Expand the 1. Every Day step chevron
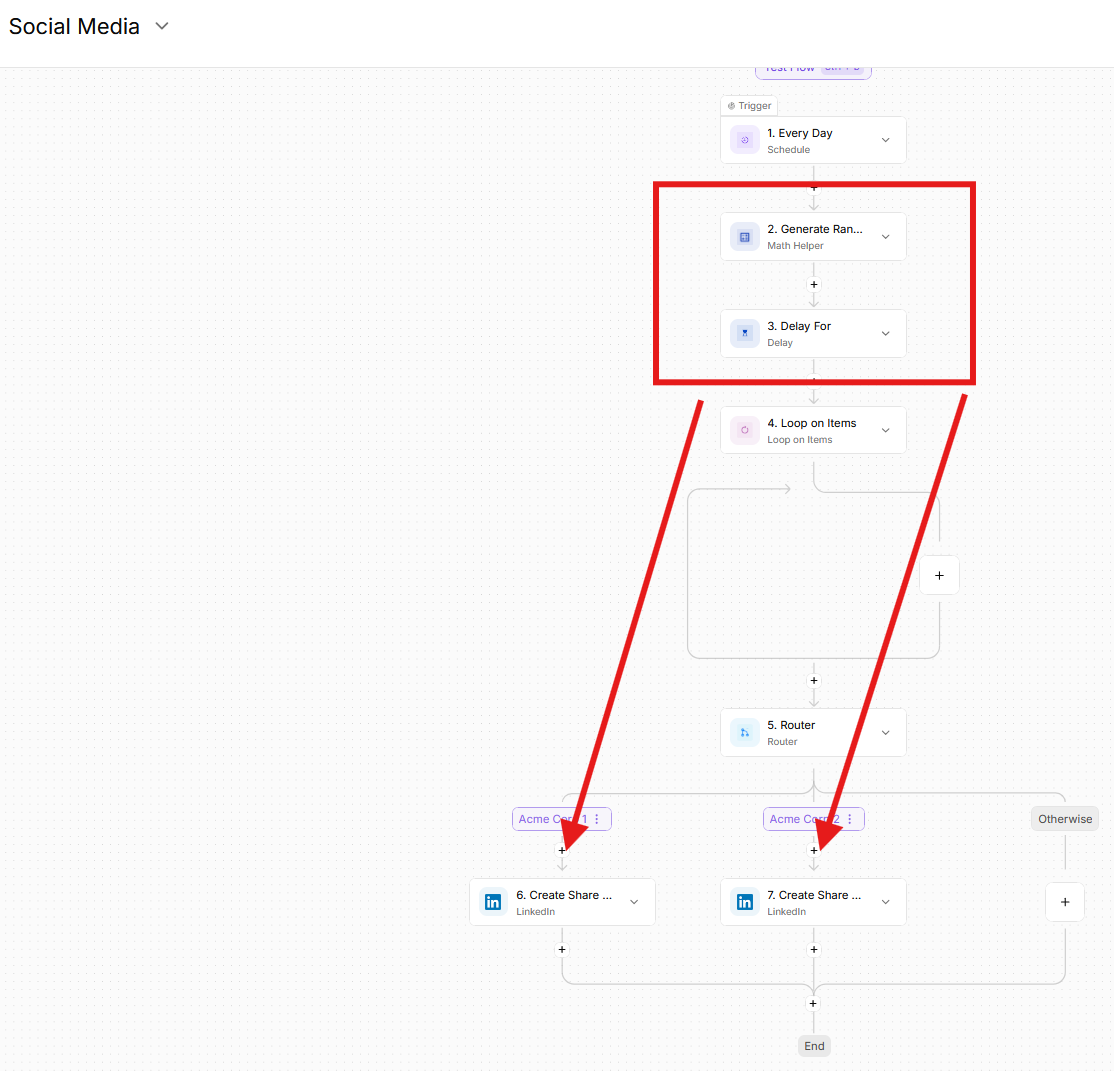The height and width of the screenshot is (1071, 1114). point(885,140)
